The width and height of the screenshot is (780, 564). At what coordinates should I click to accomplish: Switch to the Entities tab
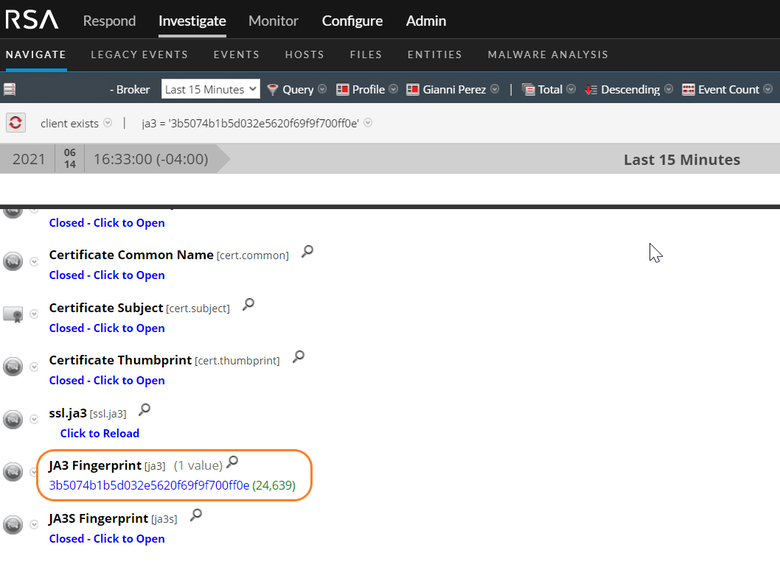coord(435,55)
